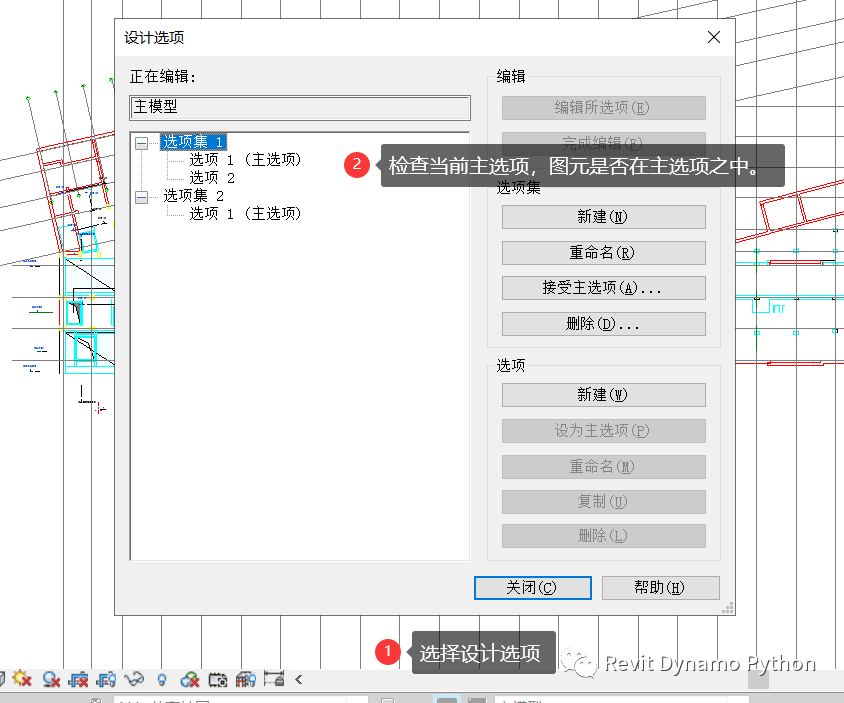The width and height of the screenshot is (844, 703).
Task: Toggle Shadows off icon in view bar
Action: [x=51, y=680]
